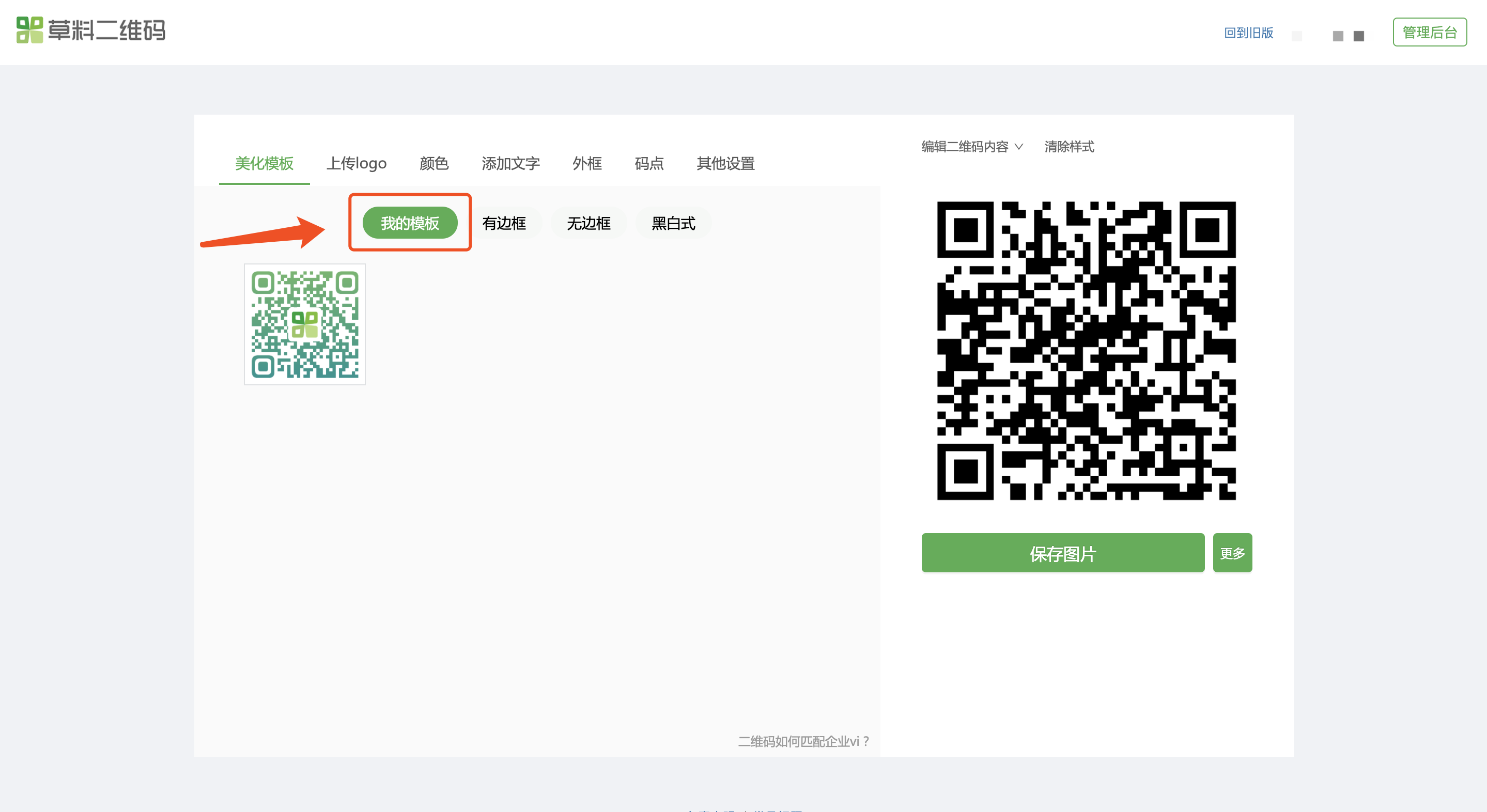The height and width of the screenshot is (812, 1487).
Task: Open the 管理后台 button
Action: click(1429, 33)
